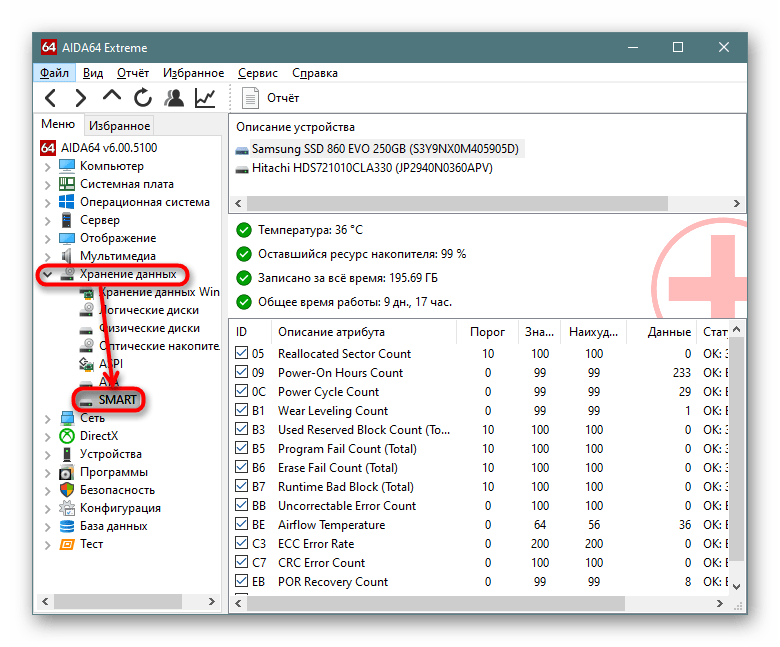
Task: Select the Компьютер icon in the tree
Action: coord(67,166)
